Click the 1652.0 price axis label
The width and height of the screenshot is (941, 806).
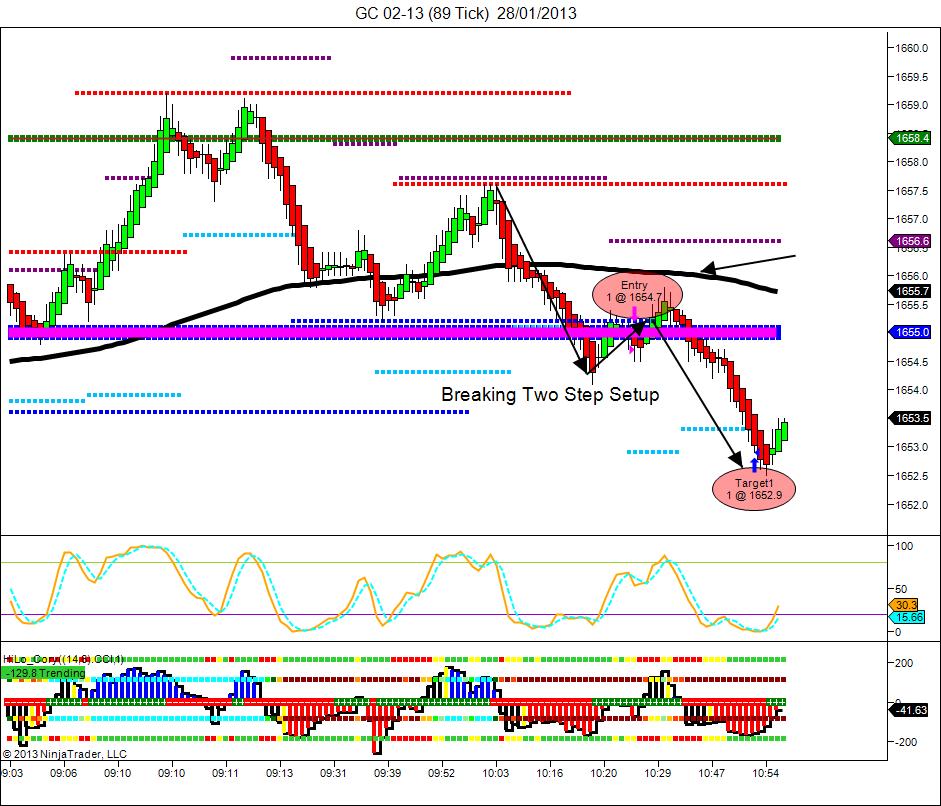912,505
